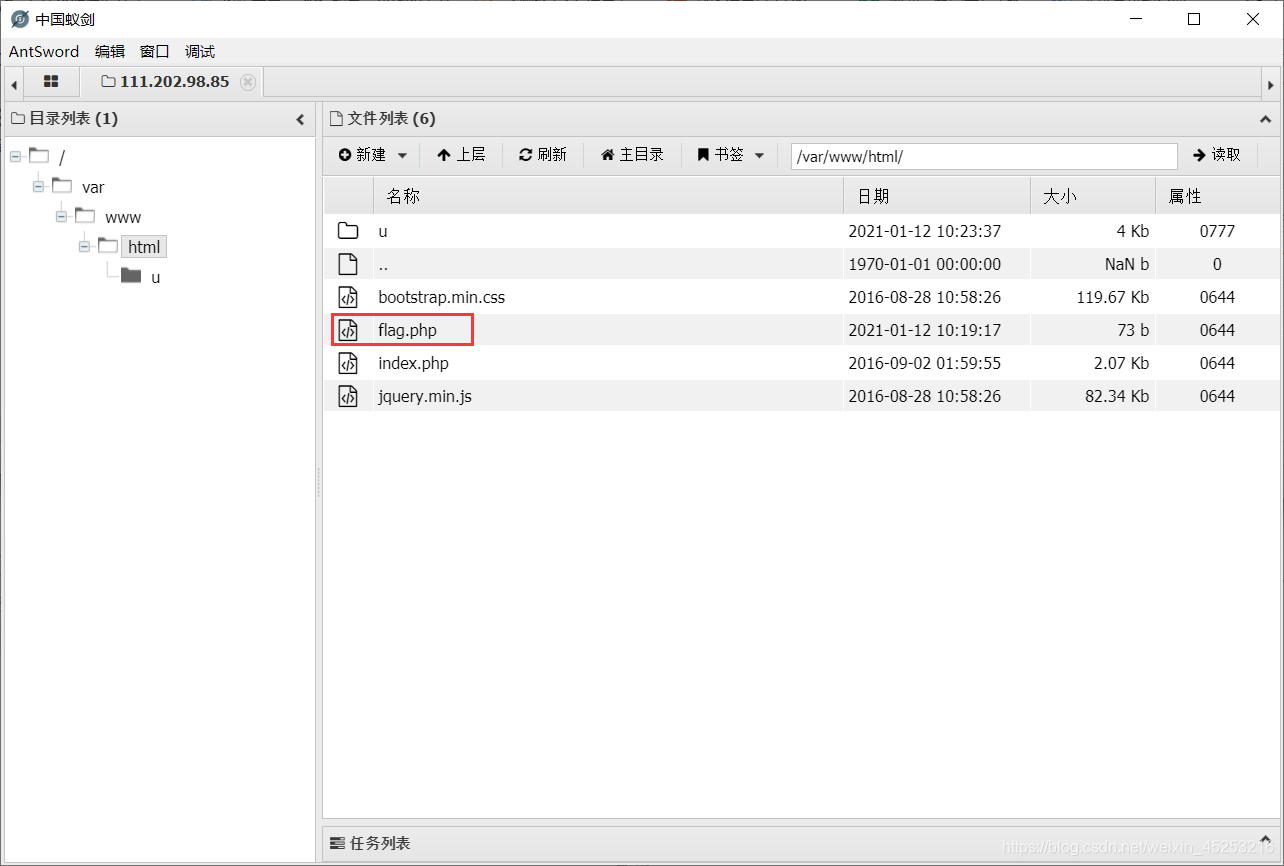This screenshot has height=866, width=1284.
Task: Sort by the 名称 column header
Action: click(x=608, y=197)
